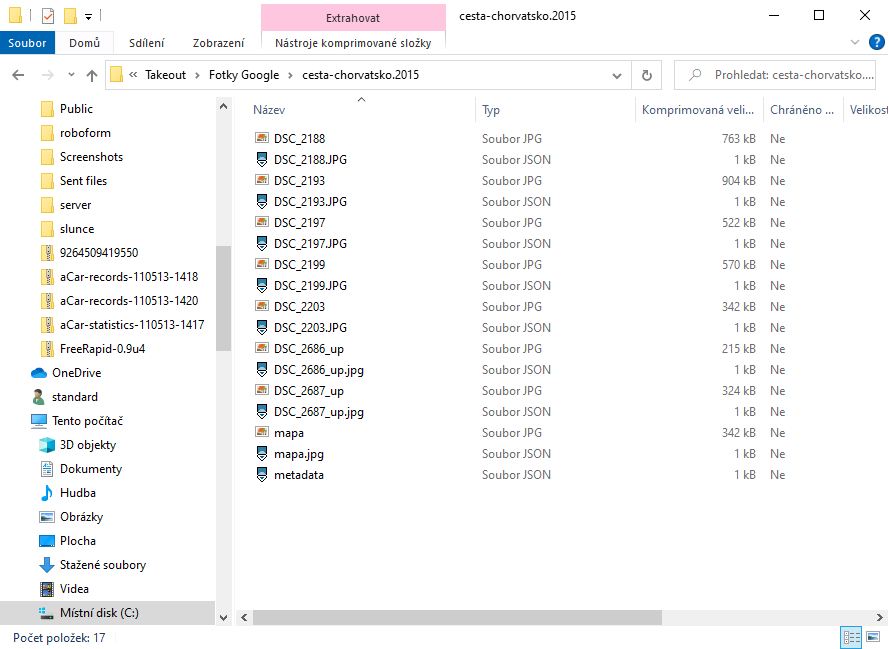The image size is (889, 649).
Task: Open the OneDrive cloud icon in sidebar
Action: 39,373
